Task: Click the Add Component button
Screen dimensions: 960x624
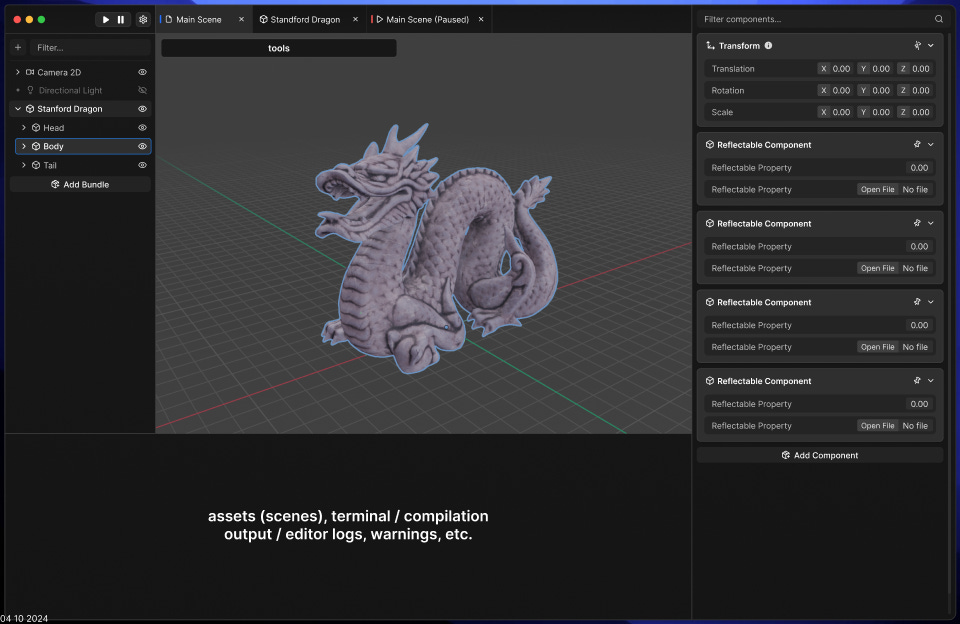Action: (819, 455)
